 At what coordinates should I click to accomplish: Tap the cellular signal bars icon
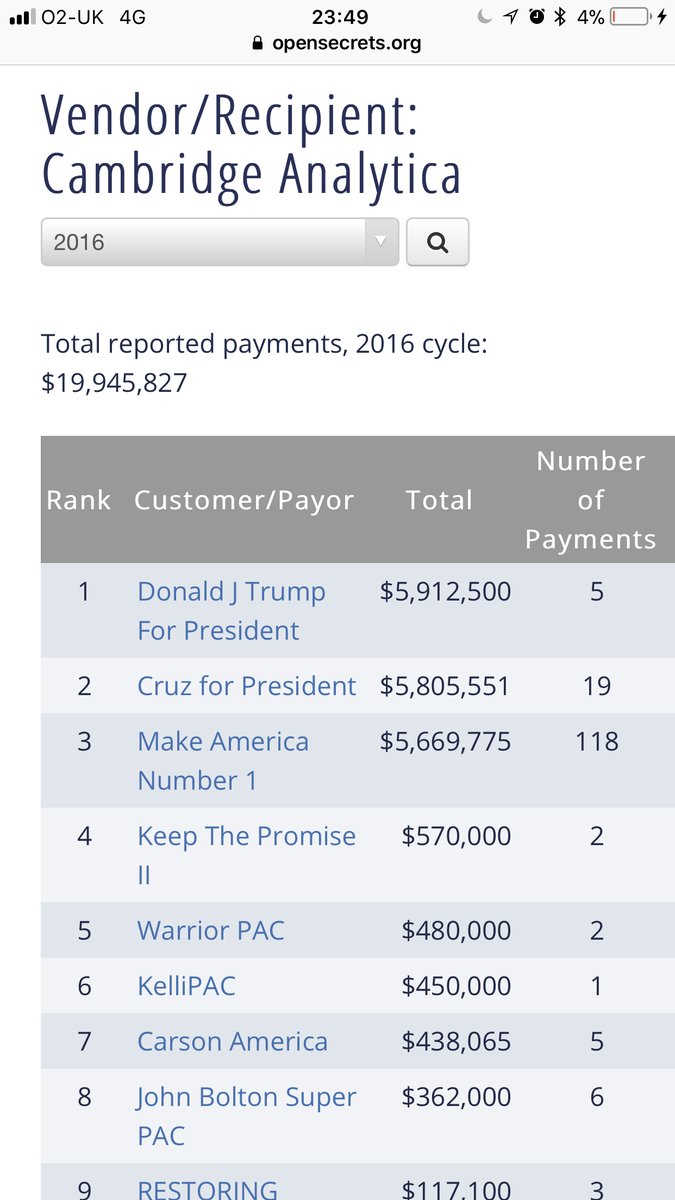click(x=22, y=17)
